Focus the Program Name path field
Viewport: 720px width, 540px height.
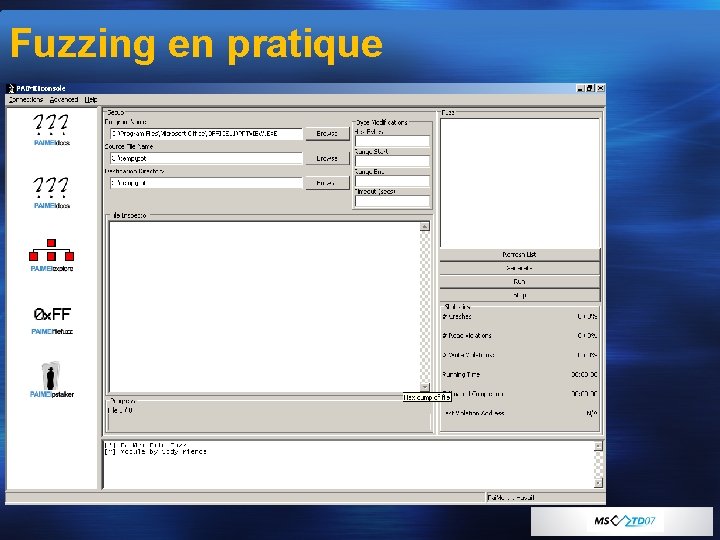pyautogui.click(x=206, y=134)
